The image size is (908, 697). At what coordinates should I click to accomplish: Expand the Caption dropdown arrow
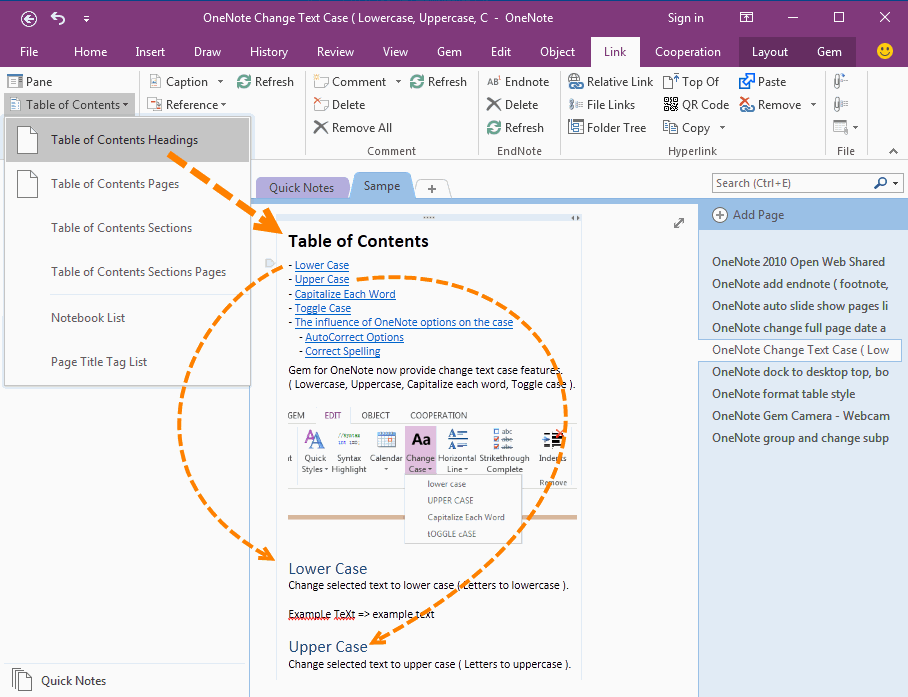[x=221, y=82]
